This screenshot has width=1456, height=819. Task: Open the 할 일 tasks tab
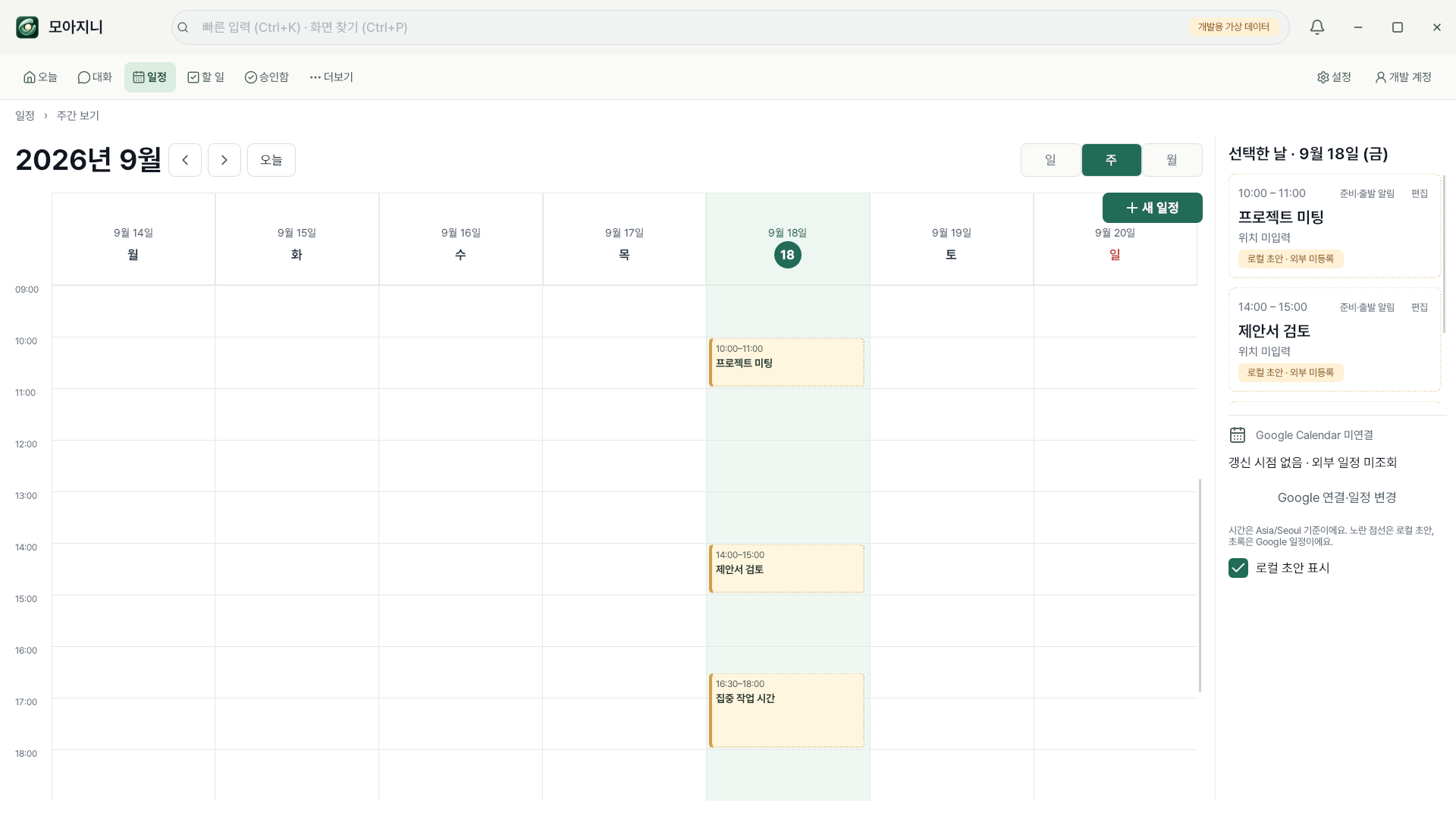point(206,77)
